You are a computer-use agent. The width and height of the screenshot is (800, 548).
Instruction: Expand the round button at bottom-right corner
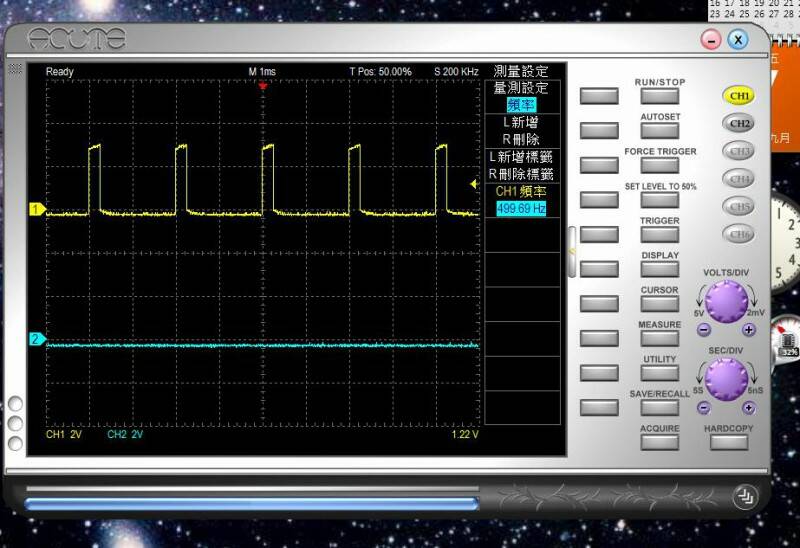pyautogui.click(x=743, y=495)
